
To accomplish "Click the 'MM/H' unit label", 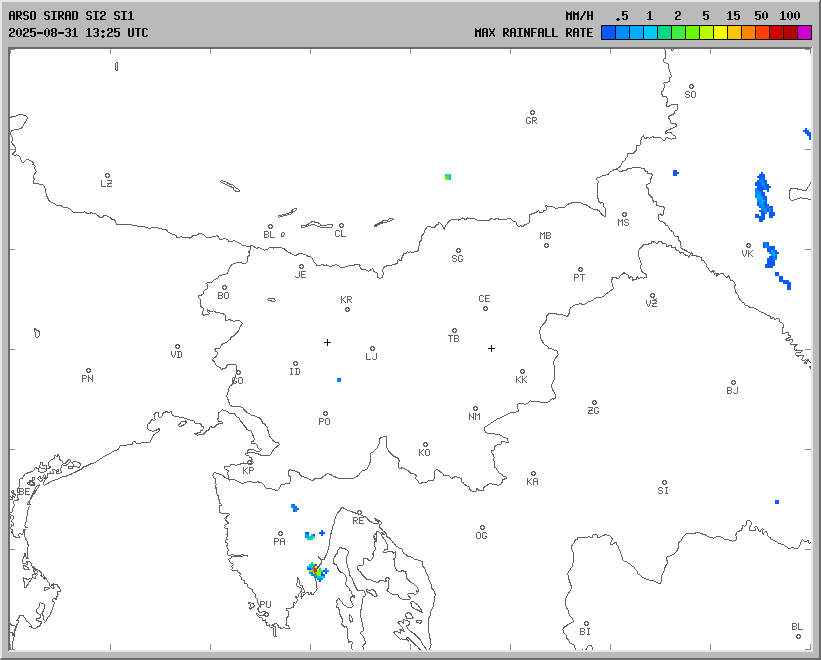I will click(579, 16).
